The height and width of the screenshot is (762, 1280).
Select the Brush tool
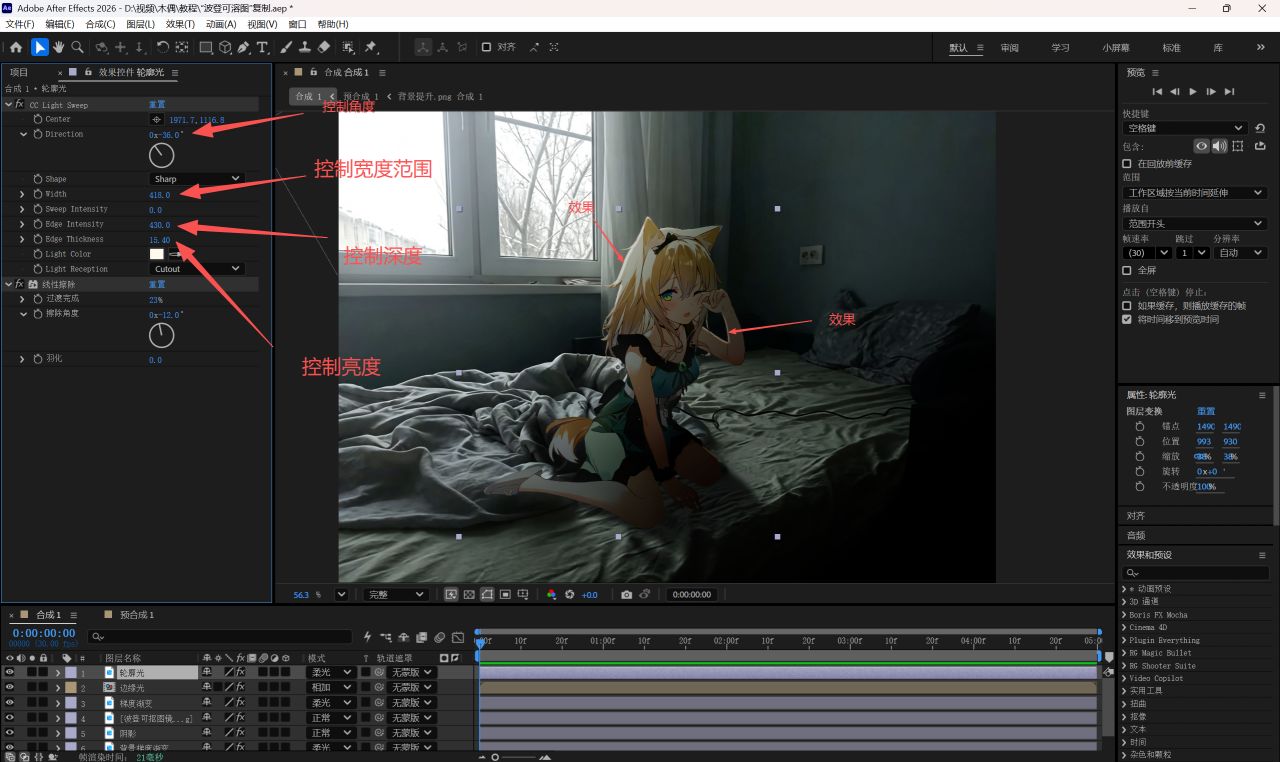click(286, 47)
